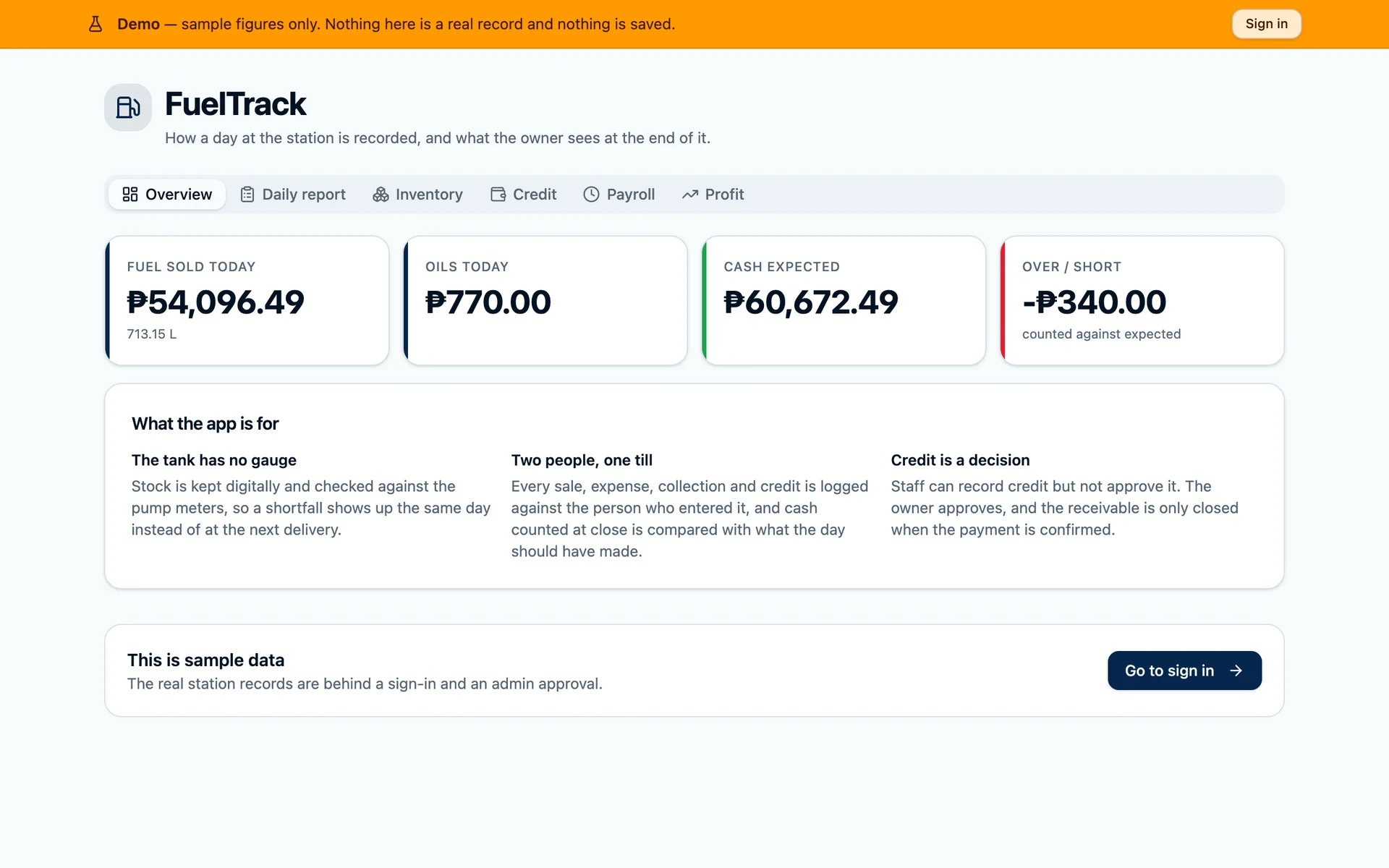
Task: Open the Inventory tab
Action: (417, 195)
